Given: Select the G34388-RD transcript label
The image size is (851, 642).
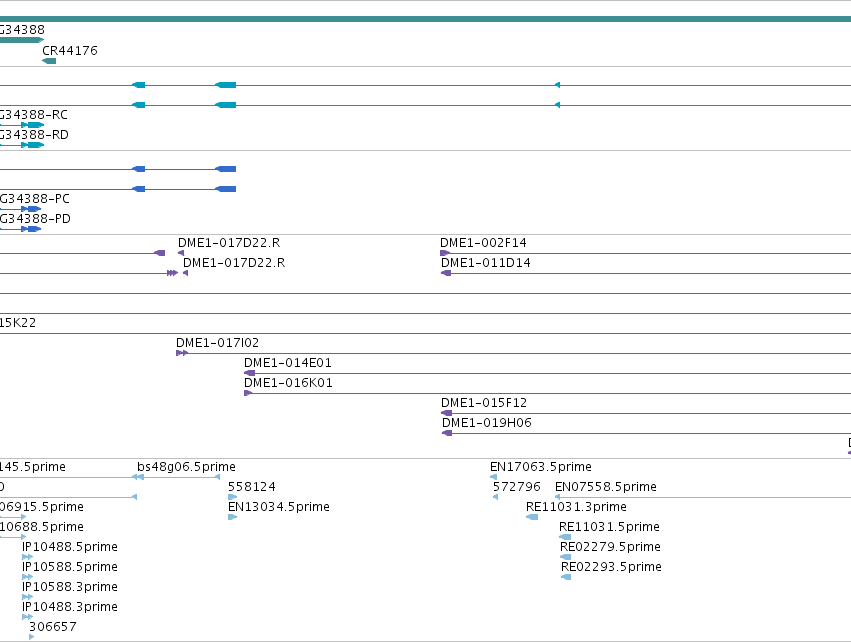Looking at the screenshot, I should [x=34, y=135].
